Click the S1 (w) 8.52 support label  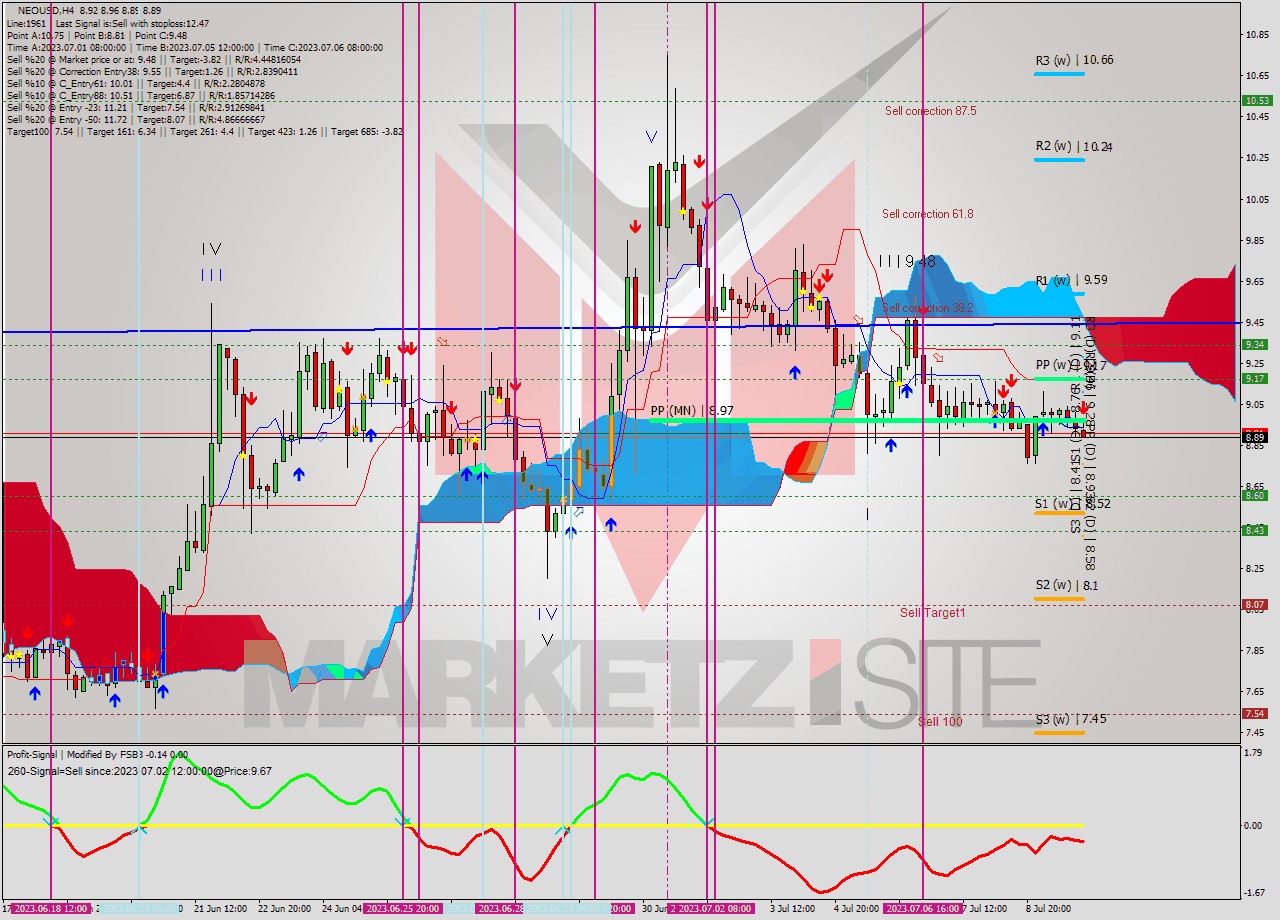pyautogui.click(x=1073, y=503)
